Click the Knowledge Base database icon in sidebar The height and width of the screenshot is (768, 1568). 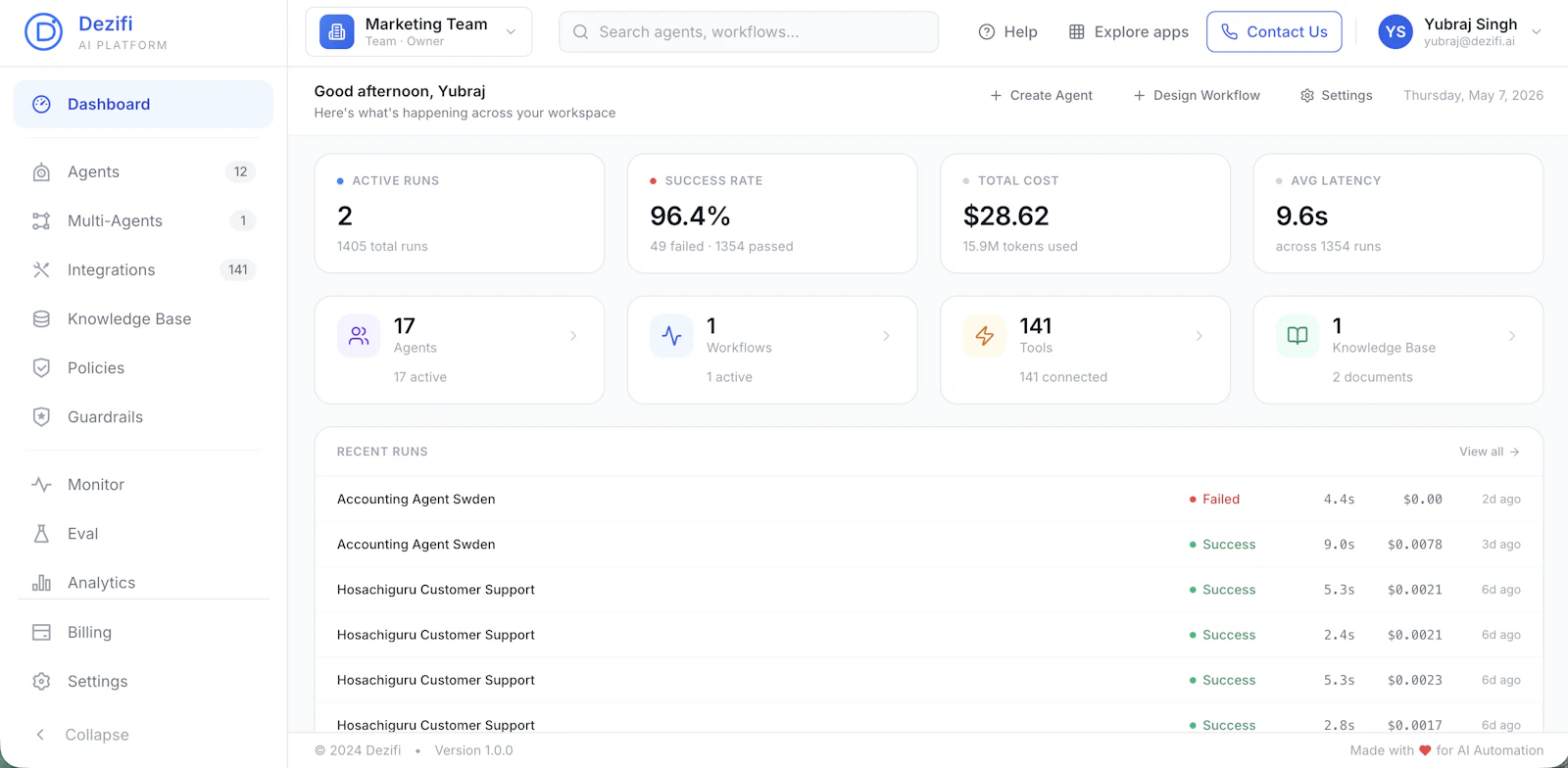click(41, 319)
